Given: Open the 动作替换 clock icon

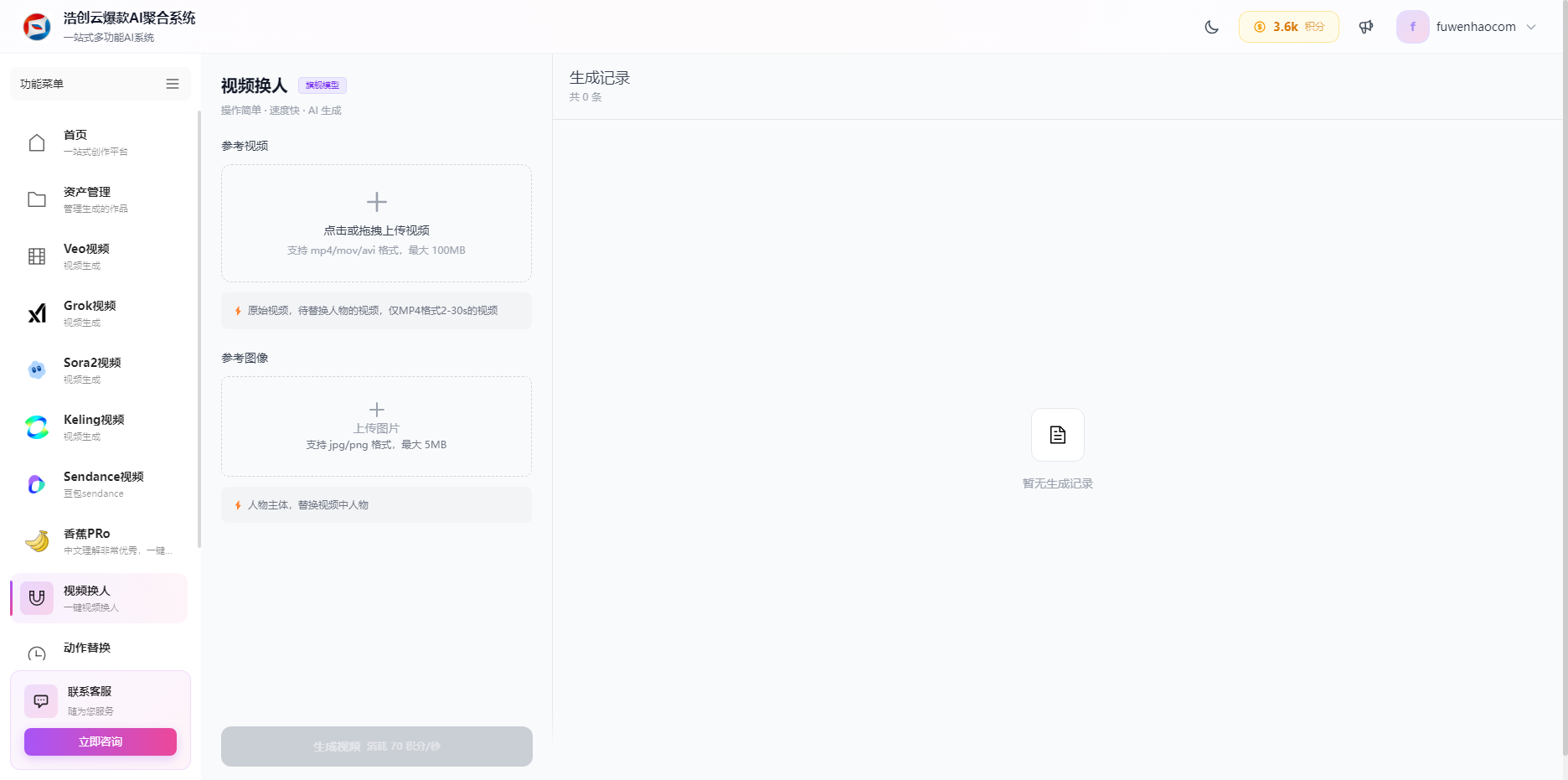Looking at the screenshot, I should click(x=37, y=653).
